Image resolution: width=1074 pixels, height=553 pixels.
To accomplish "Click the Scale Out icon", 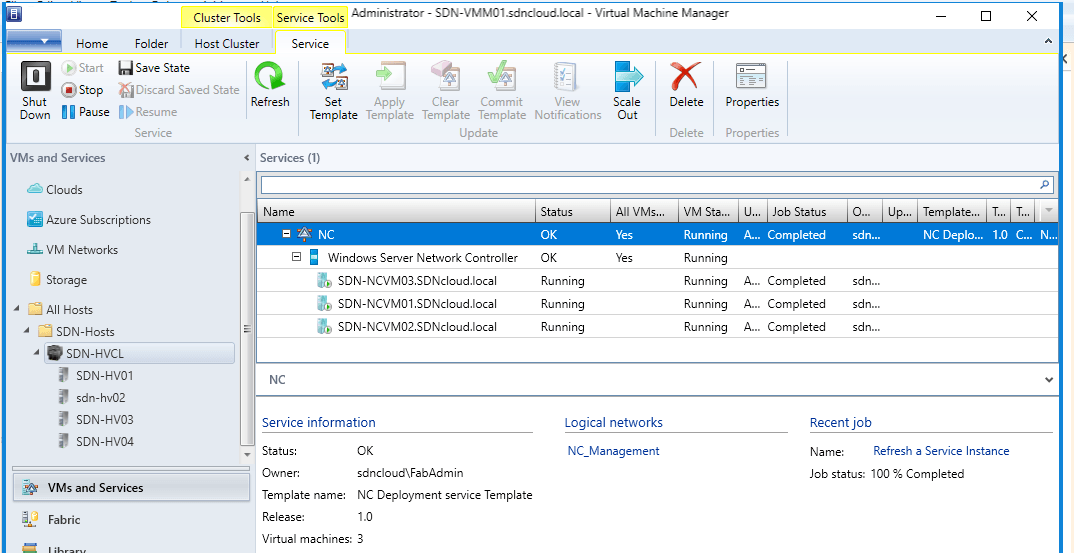I will coord(627,77).
